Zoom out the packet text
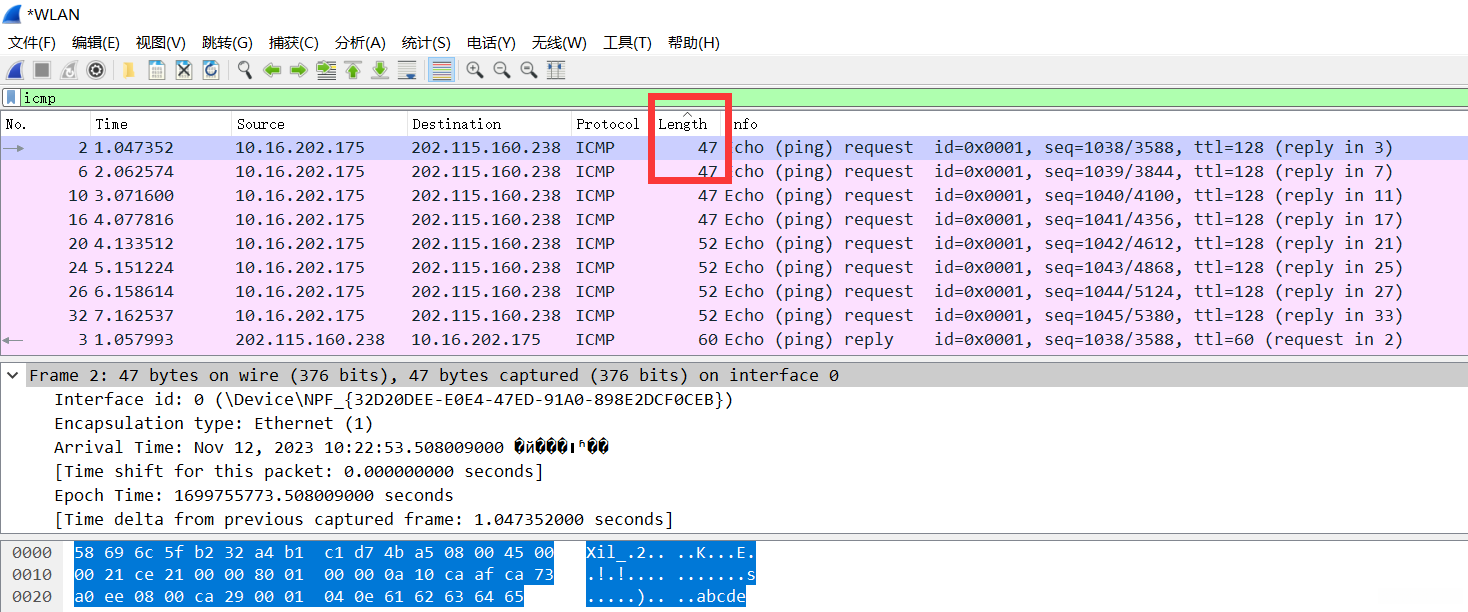Viewport: 1468px width, 612px height. [x=502, y=70]
